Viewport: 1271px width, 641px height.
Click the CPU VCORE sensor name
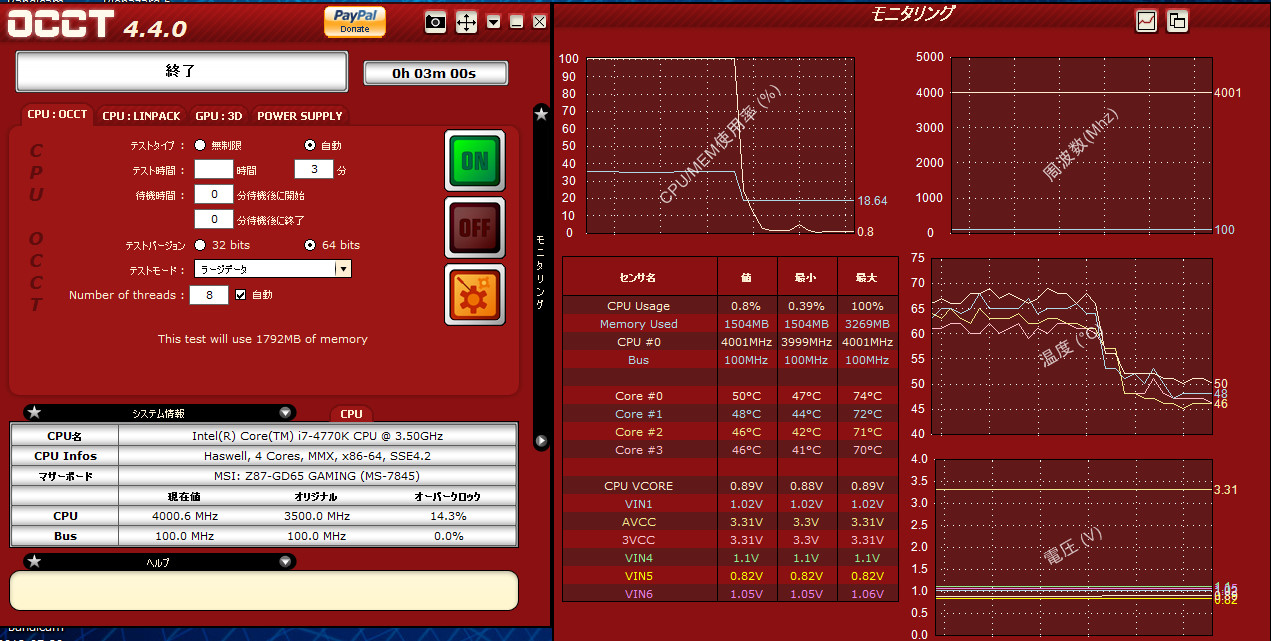click(639, 486)
